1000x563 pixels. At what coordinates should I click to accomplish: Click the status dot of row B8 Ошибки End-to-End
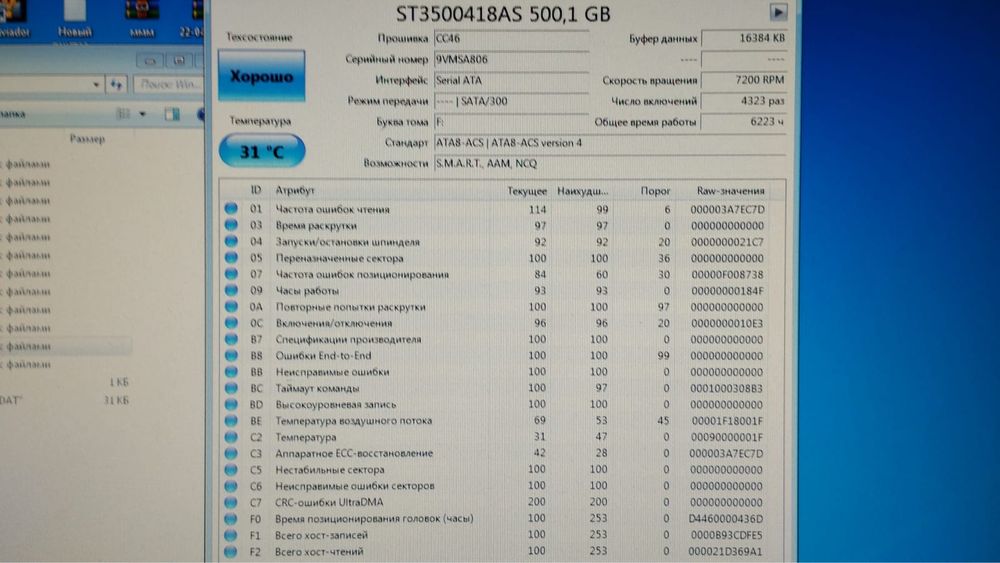pos(231,355)
